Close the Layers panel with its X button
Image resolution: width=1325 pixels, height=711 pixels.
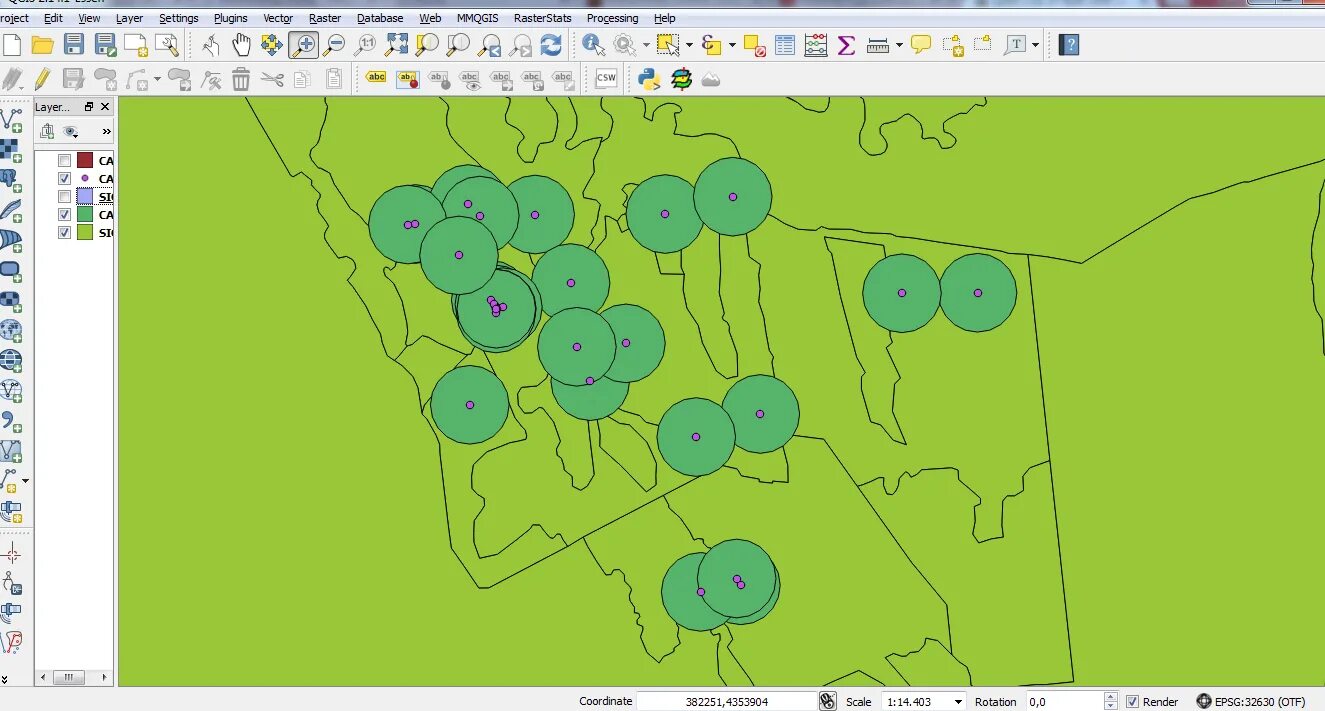pyautogui.click(x=105, y=107)
